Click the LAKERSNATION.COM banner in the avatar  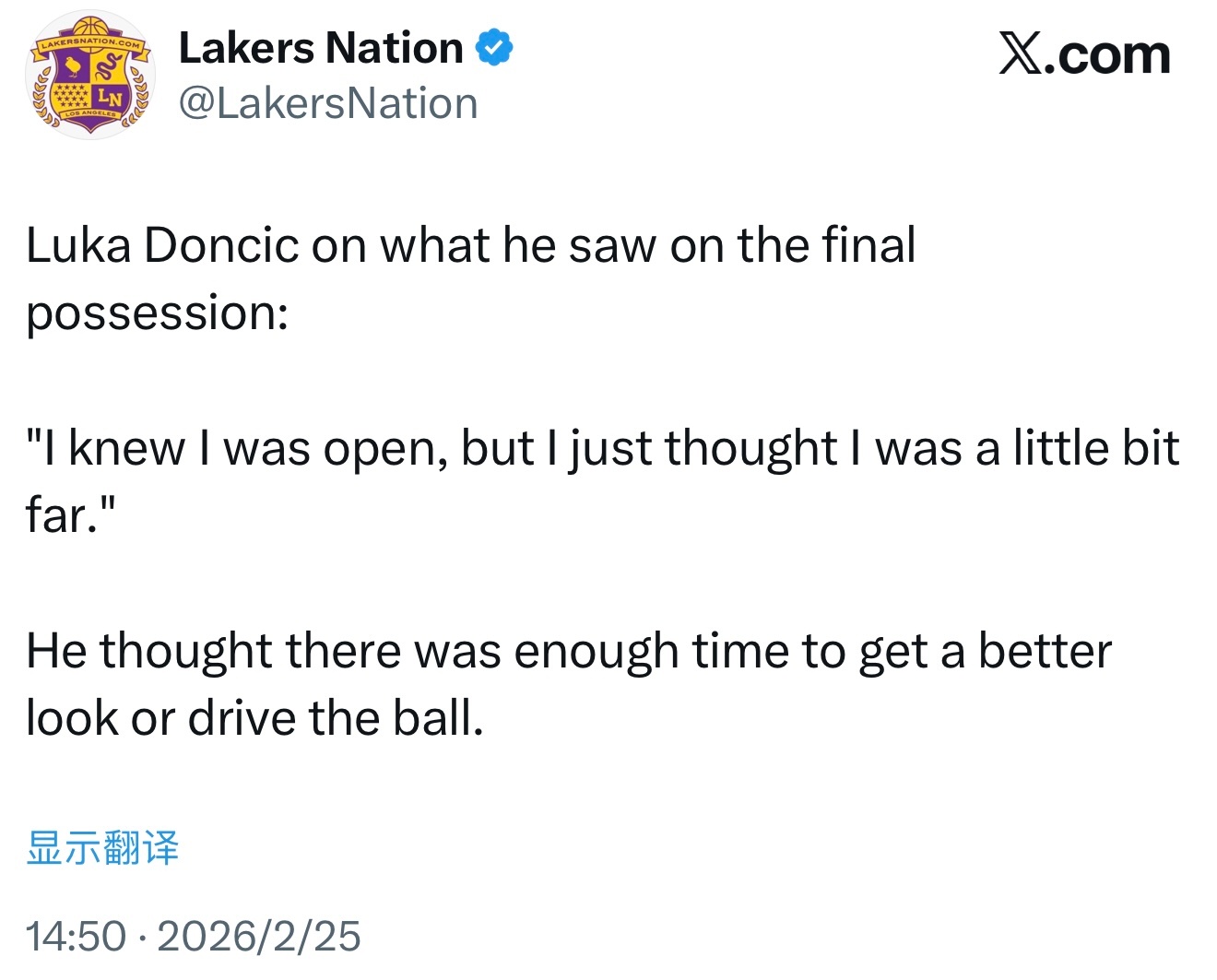(90, 43)
